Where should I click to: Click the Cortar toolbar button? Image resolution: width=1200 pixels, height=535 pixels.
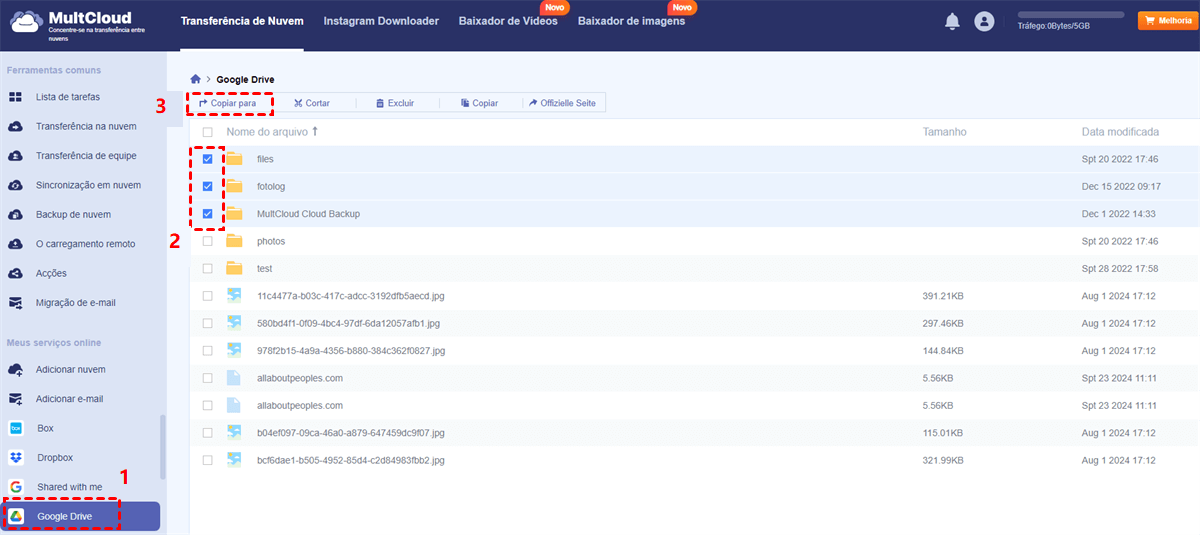pos(312,103)
